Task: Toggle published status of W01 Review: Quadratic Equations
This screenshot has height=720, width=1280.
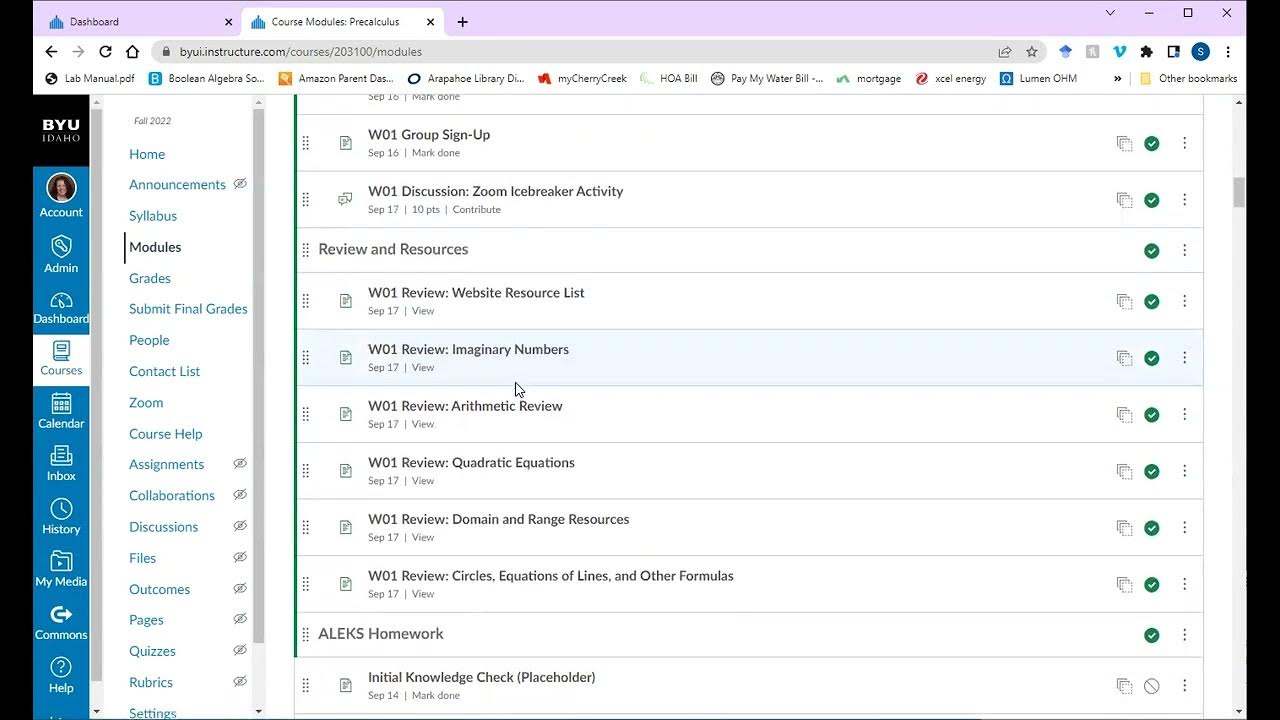Action: pos(1152,471)
